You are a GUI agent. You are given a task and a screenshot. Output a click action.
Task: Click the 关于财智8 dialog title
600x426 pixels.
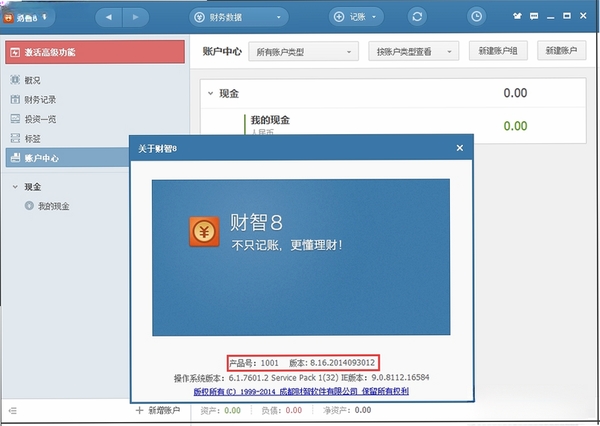158,149
